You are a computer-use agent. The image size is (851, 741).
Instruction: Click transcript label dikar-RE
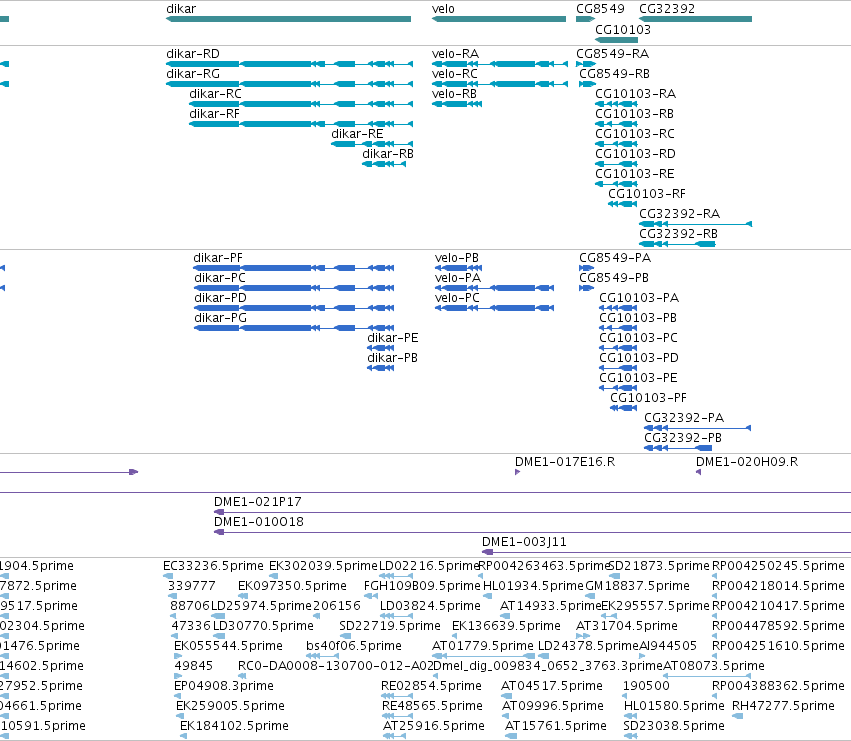coord(357,134)
